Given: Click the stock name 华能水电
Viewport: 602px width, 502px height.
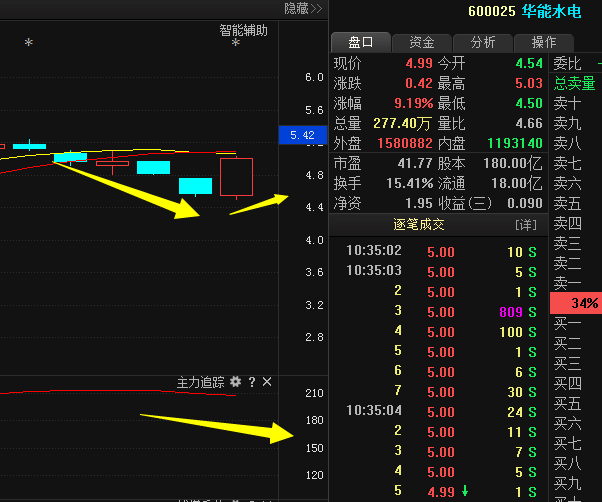Looking at the screenshot, I should tap(551, 12).
